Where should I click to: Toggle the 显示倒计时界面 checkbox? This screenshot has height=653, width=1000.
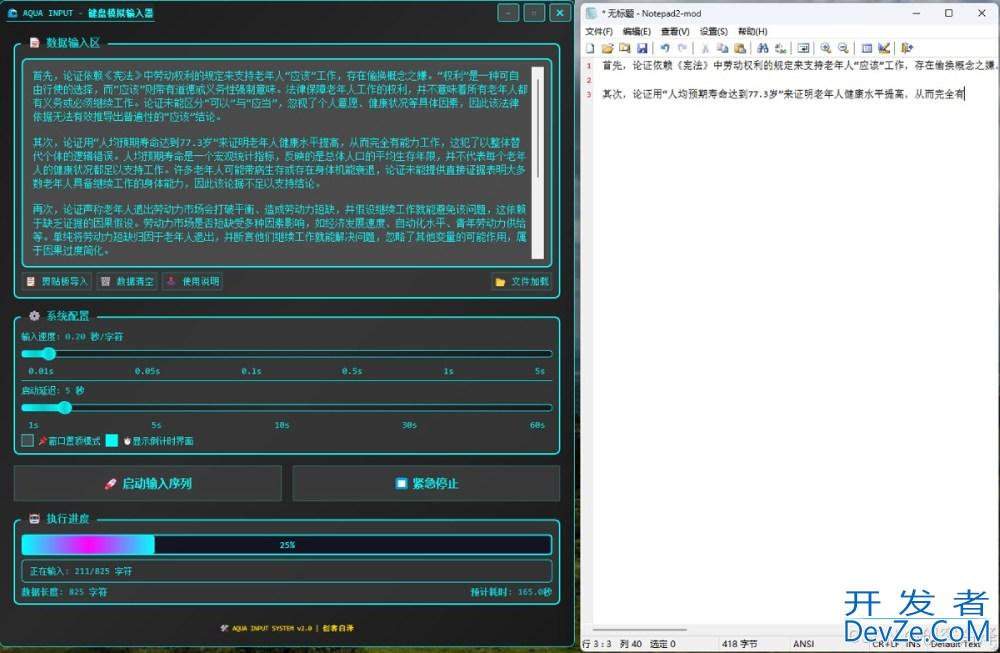[112, 440]
